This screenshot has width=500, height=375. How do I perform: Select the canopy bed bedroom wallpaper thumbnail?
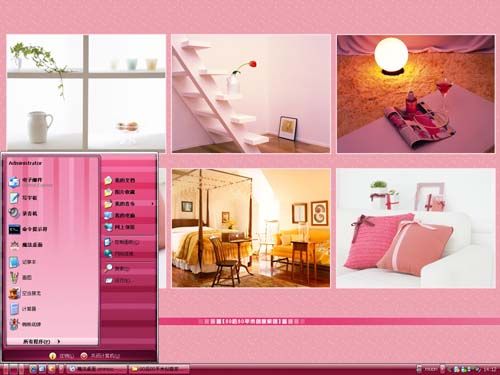251,228
